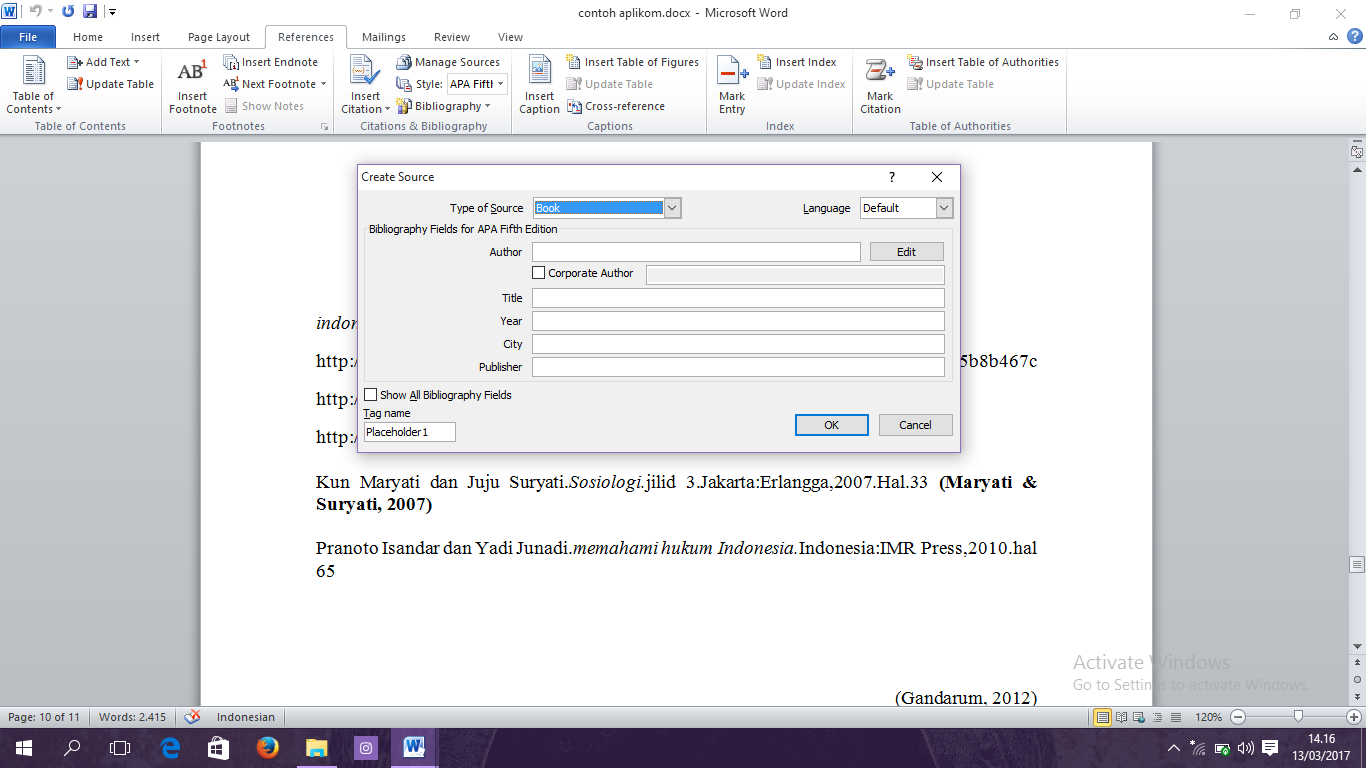Click the Edit button next to Author
The image size is (1366, 768).
tap(906, 251)
